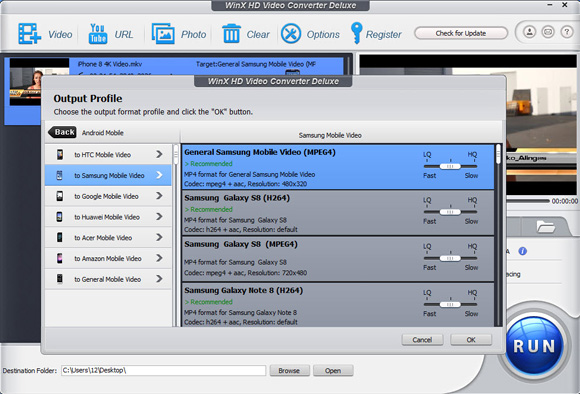Click the email envelope round icon
The image size is (580, 394).
pyautogui.click(x=548, y=32)
